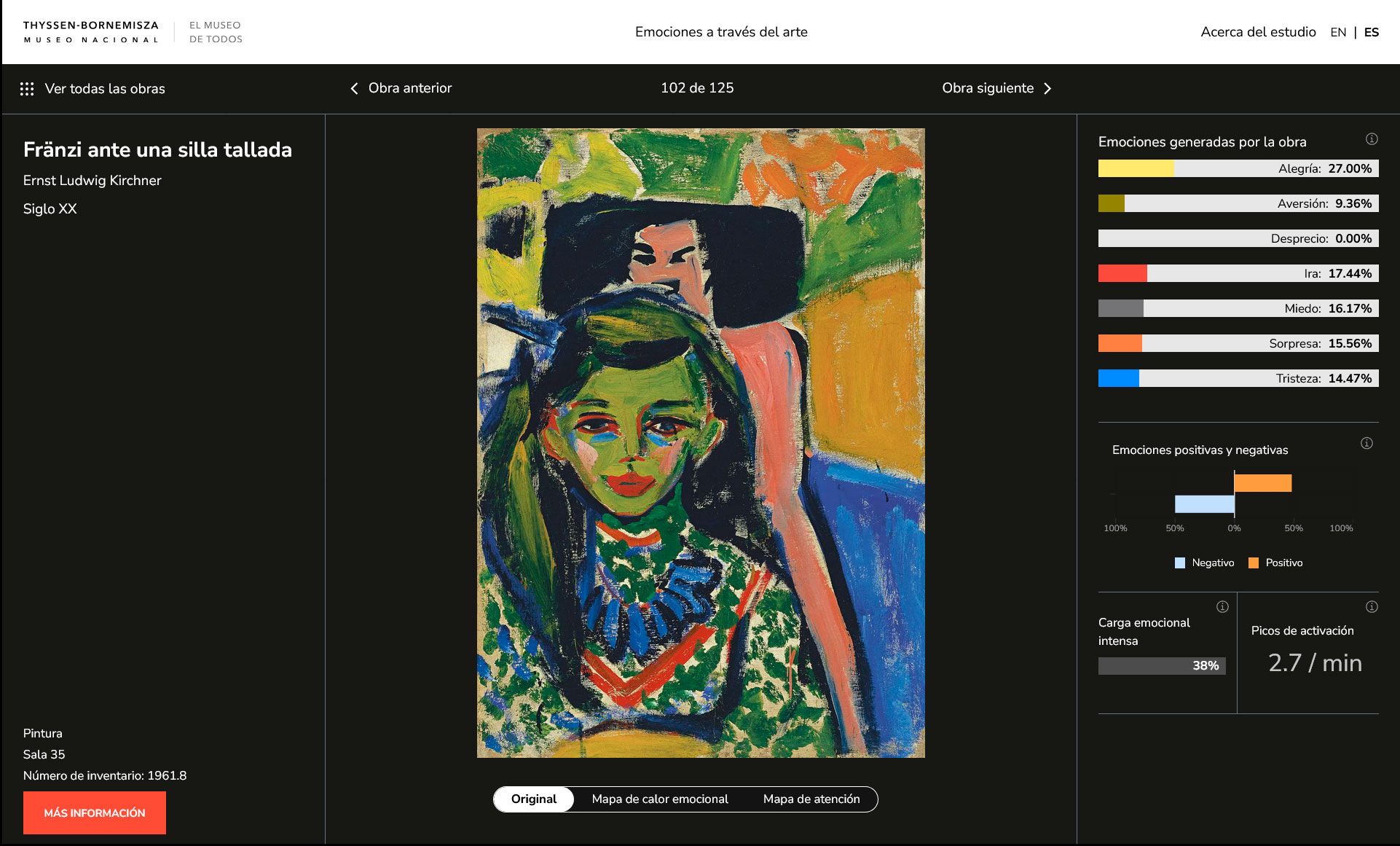The height and width of the screenshot is (846, 1400).
Task: Open info icon beside Emociones generadas por la obra
Action: click(1372, 139)
